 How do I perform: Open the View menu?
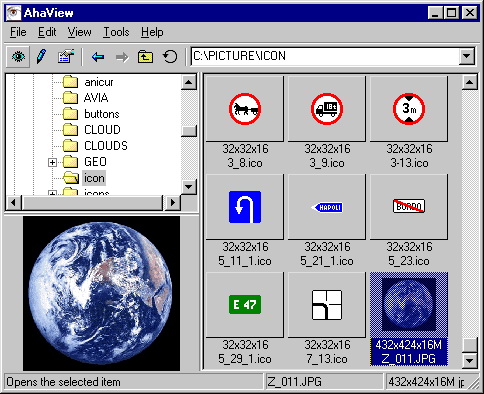point(79,32)
